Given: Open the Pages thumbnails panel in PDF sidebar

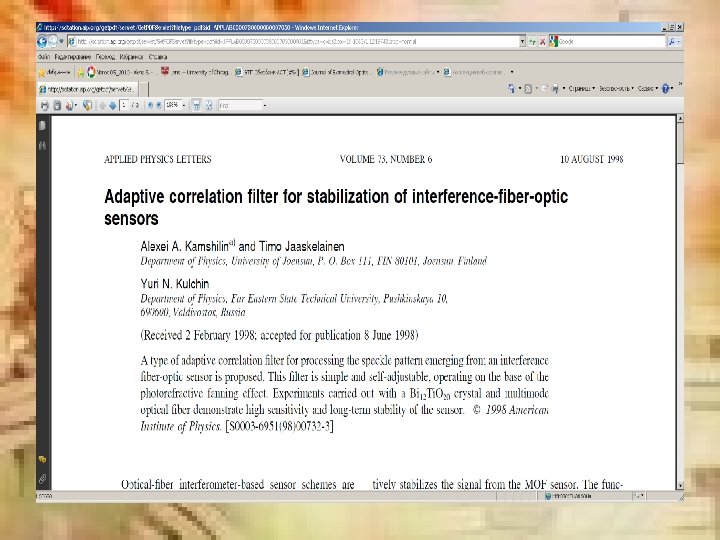Looking at the screenshot, I should point(42,125).
